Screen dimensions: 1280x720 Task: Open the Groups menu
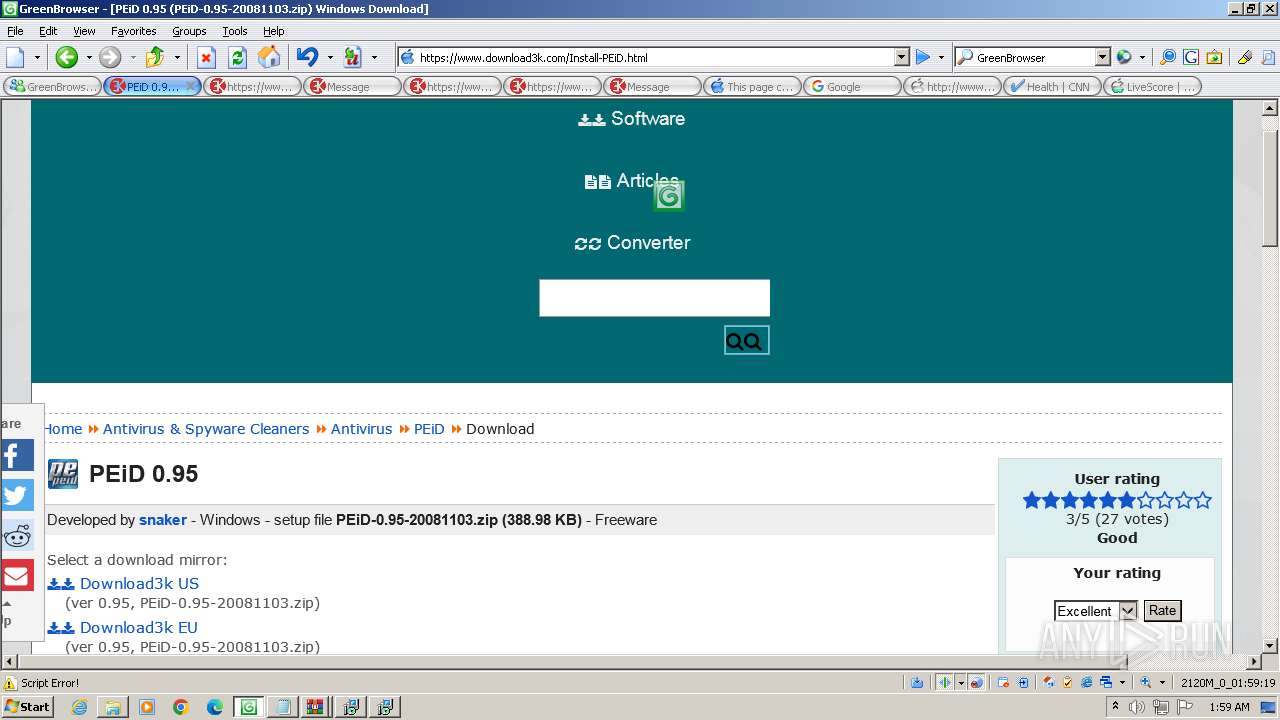click(189, 31)
